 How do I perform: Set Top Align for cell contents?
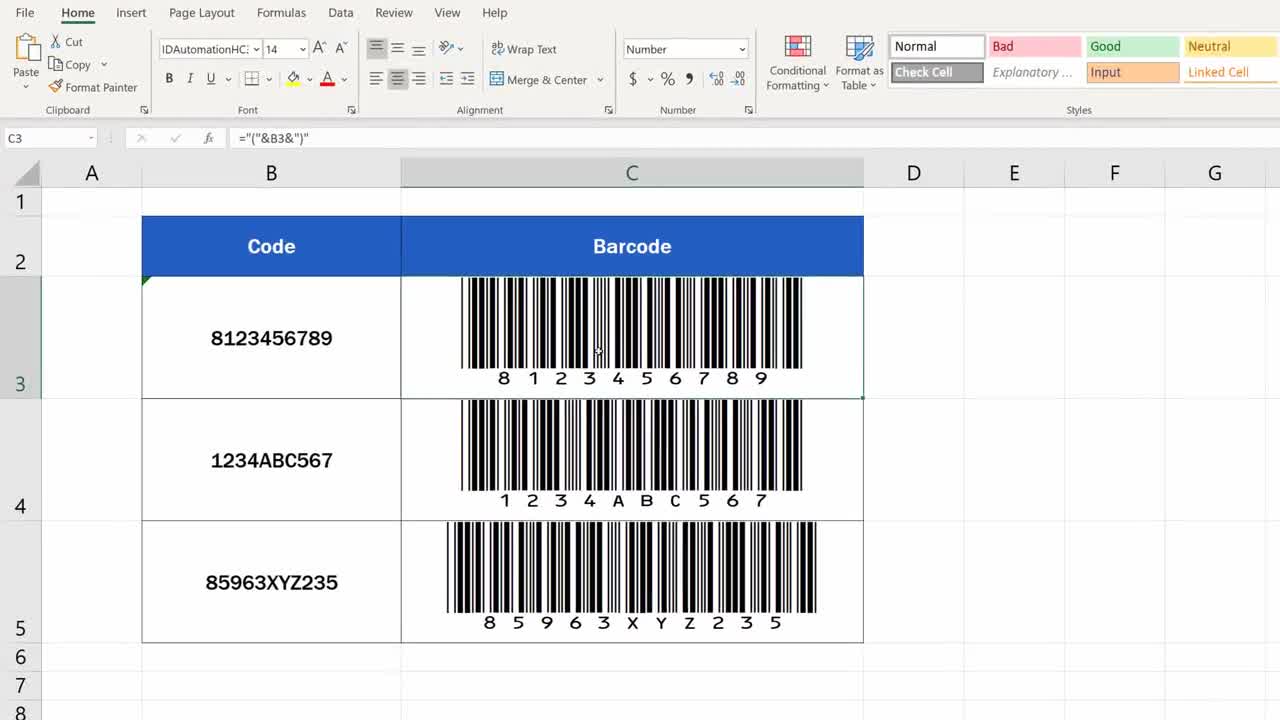376,48
